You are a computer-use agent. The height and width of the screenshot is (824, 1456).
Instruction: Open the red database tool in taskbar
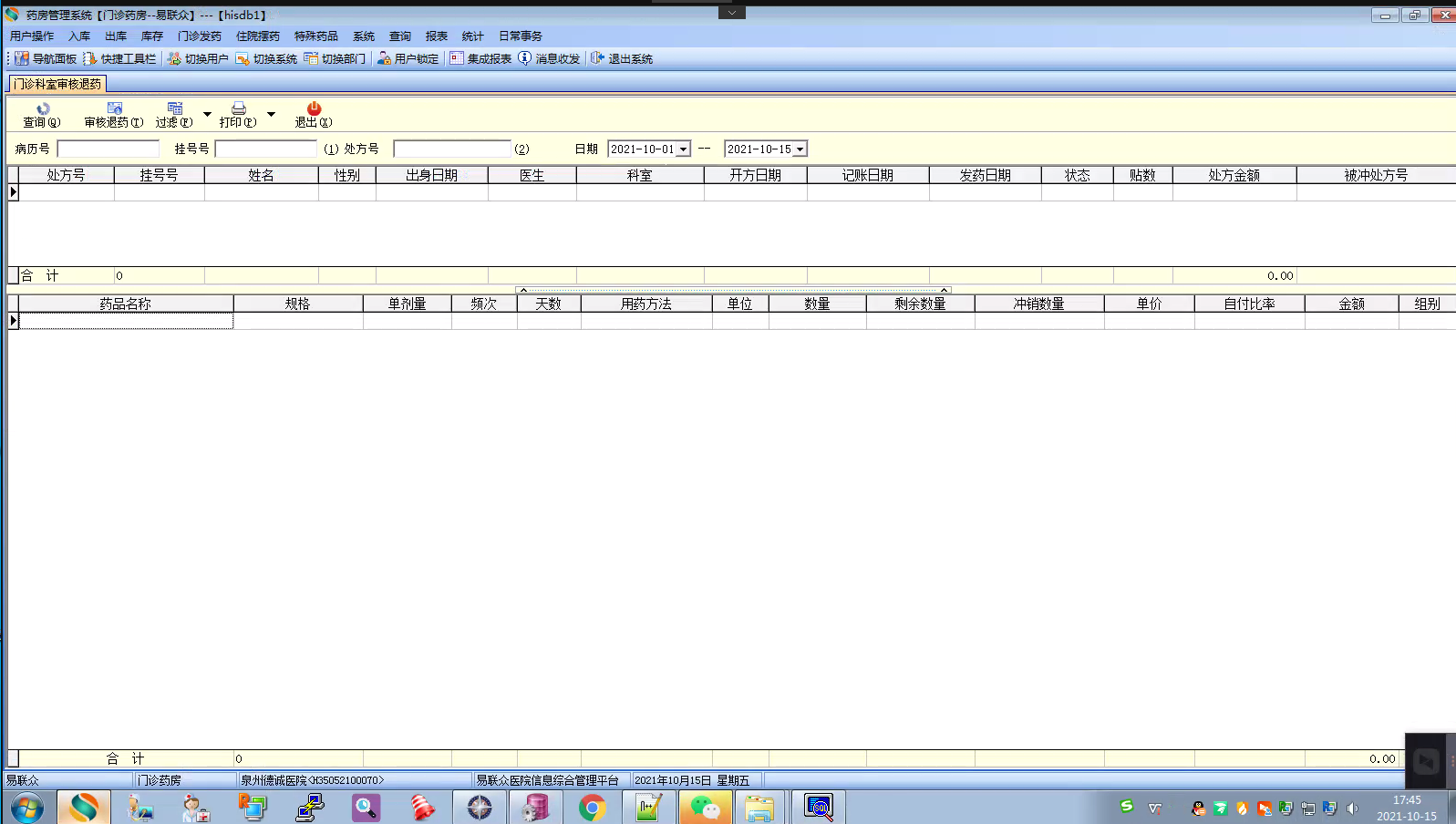[535, 808]
